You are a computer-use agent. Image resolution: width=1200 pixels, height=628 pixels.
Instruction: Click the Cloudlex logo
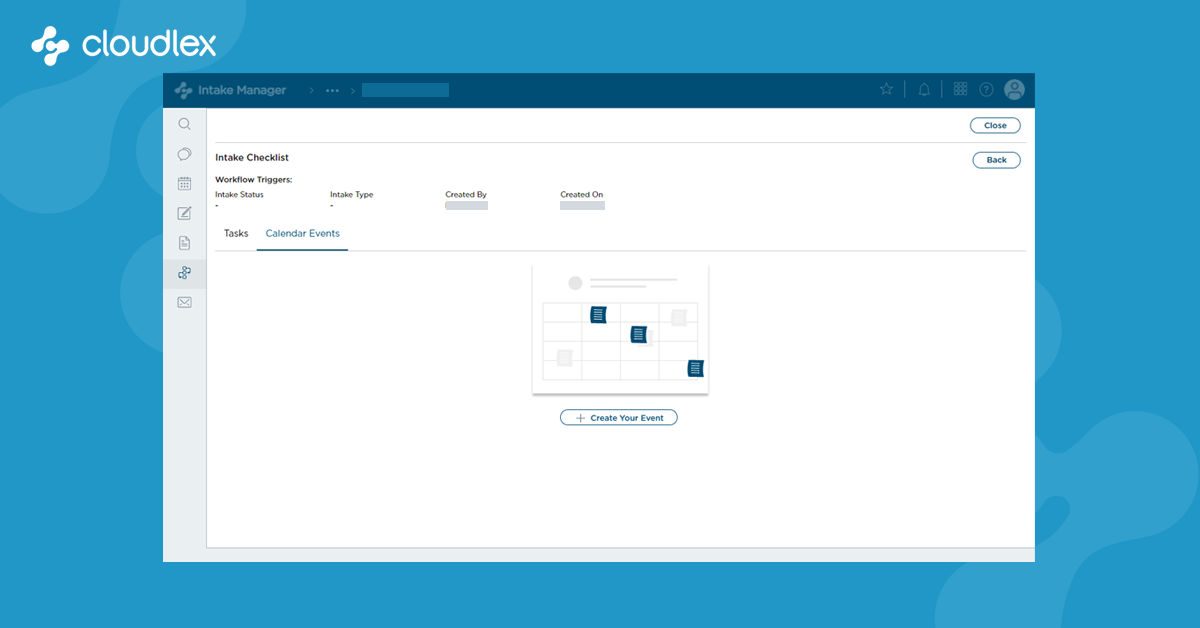click(123, 43)
